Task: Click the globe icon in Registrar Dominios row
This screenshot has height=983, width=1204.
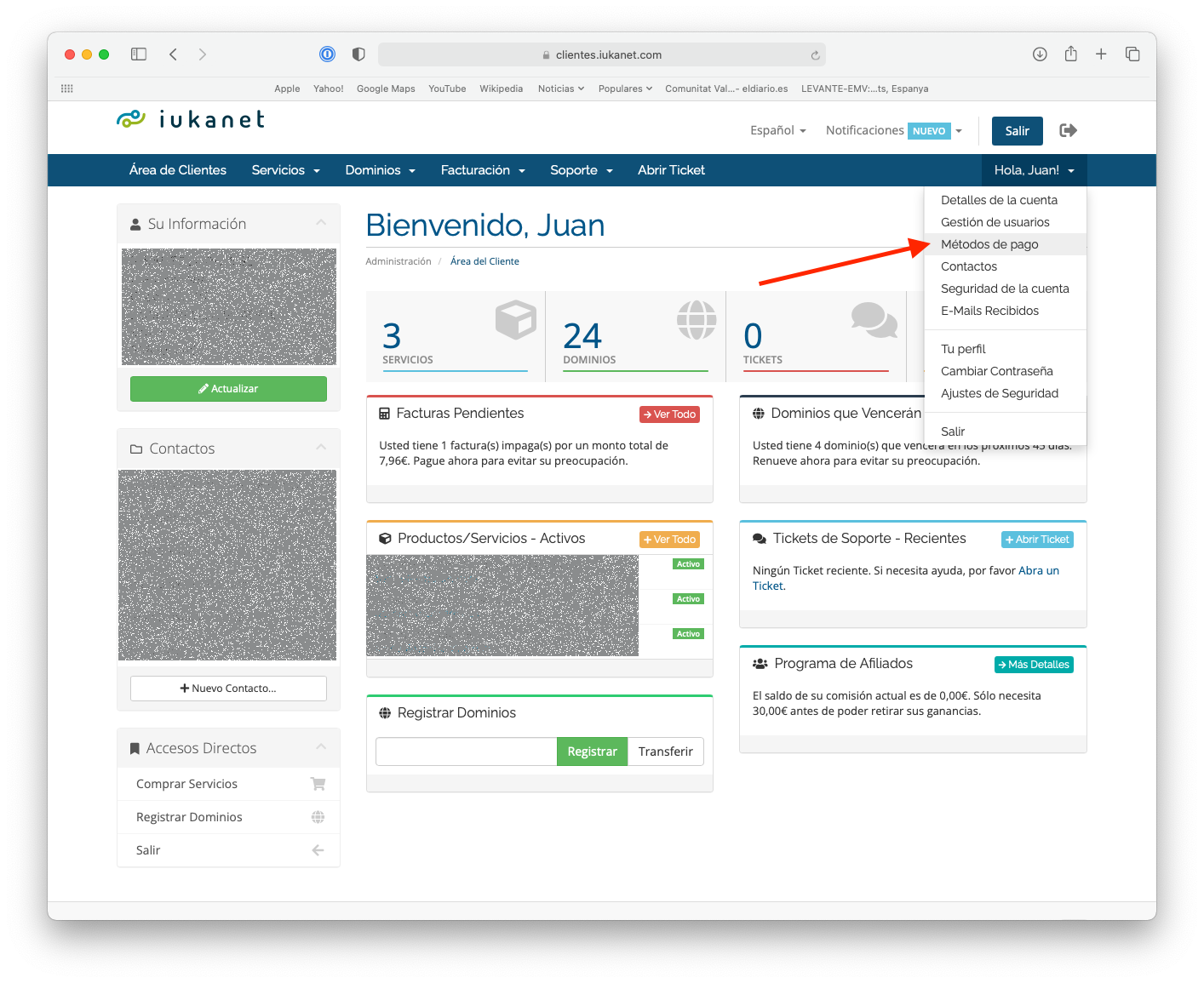Action: point(318,817)
